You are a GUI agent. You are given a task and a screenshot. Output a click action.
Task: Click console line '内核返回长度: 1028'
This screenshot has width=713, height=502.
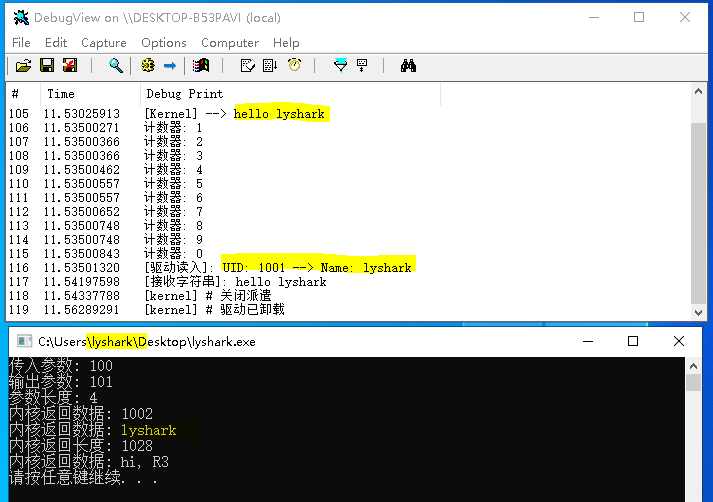81,446
